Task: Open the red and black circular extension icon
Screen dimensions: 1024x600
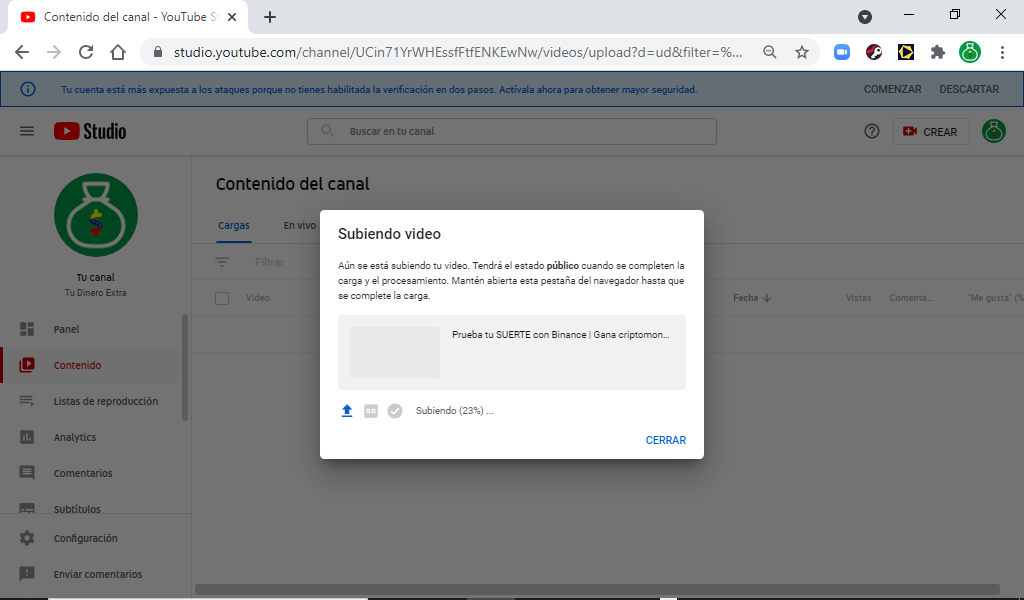Action: (x=874, y=52)
